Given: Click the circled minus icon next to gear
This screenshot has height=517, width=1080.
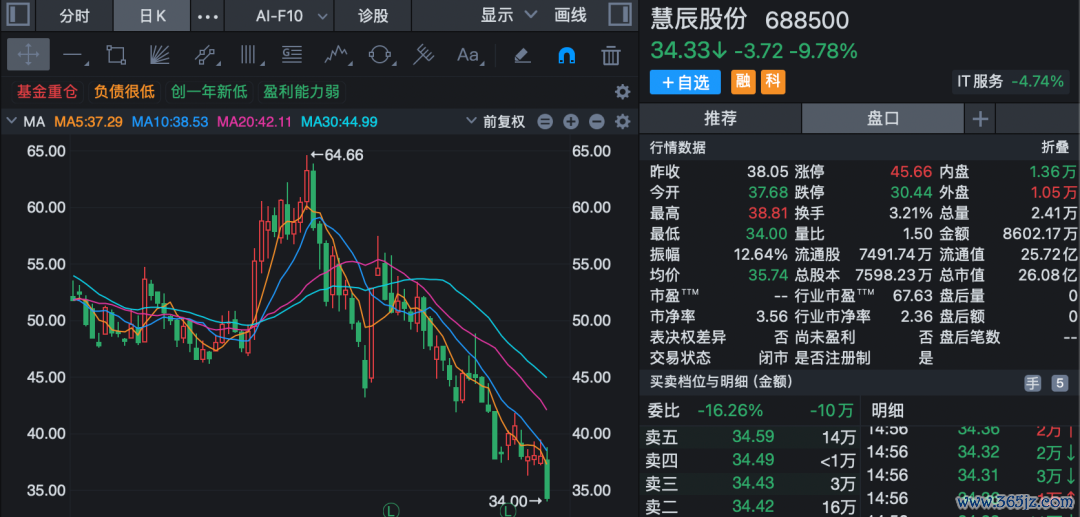Looking at the screenshot, I should tap(596, 122).
